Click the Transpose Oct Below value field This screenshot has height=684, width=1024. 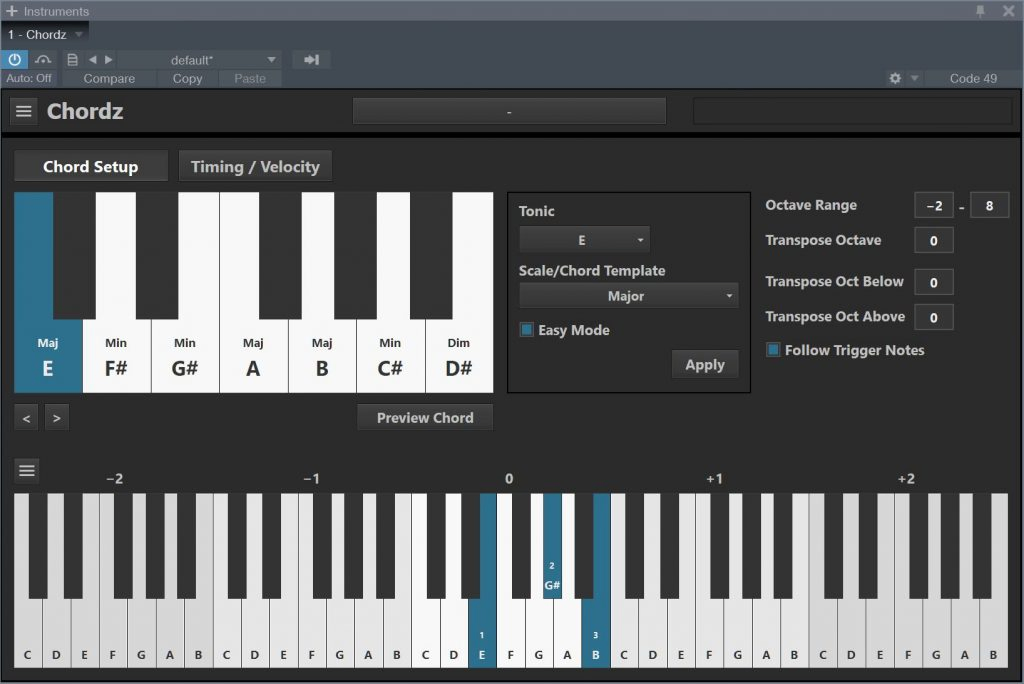(x=934, y=282)
